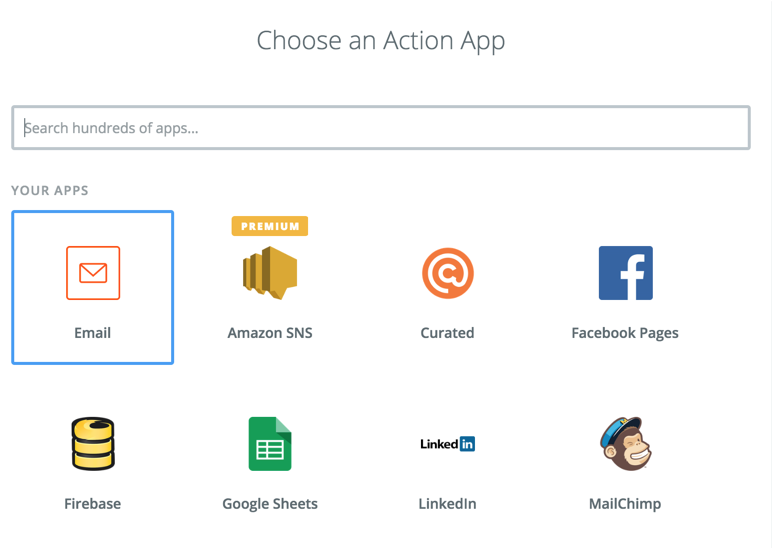Click the Facebook Pages label
This screenshot has height=548, width=773.
tap(625, 333)
